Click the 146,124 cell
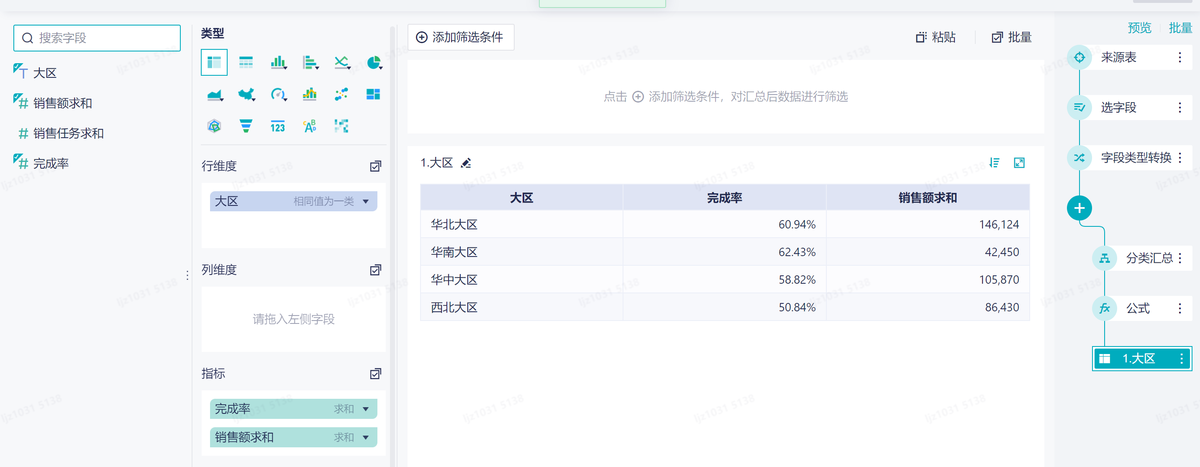 point(927,225)
